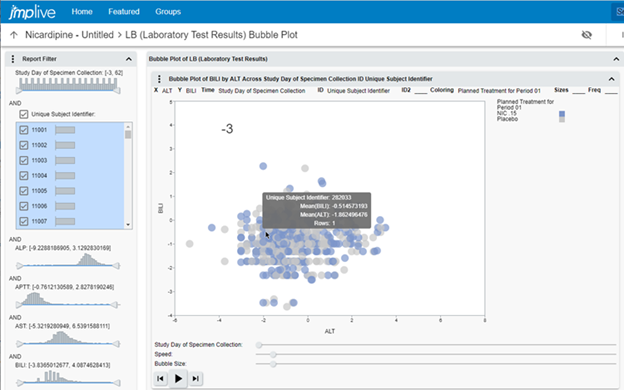Image resolution: width=624 pixels, height=390 pixels.
Task: Click the APTT range filter slider
Action: click(x=68, y=304)
